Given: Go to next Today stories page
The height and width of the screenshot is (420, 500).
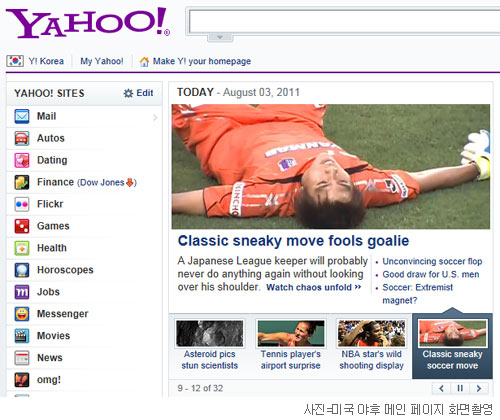Looking at the screenshot, I should click(x=479, y=388).
